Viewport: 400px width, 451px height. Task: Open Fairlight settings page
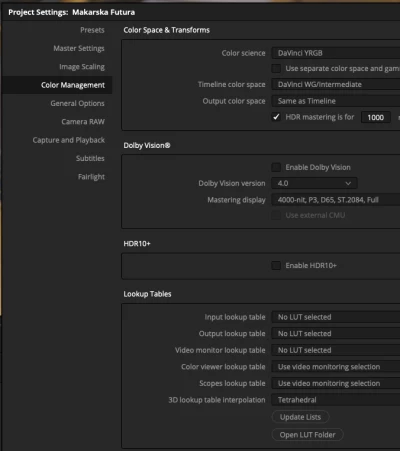point(91,177)
